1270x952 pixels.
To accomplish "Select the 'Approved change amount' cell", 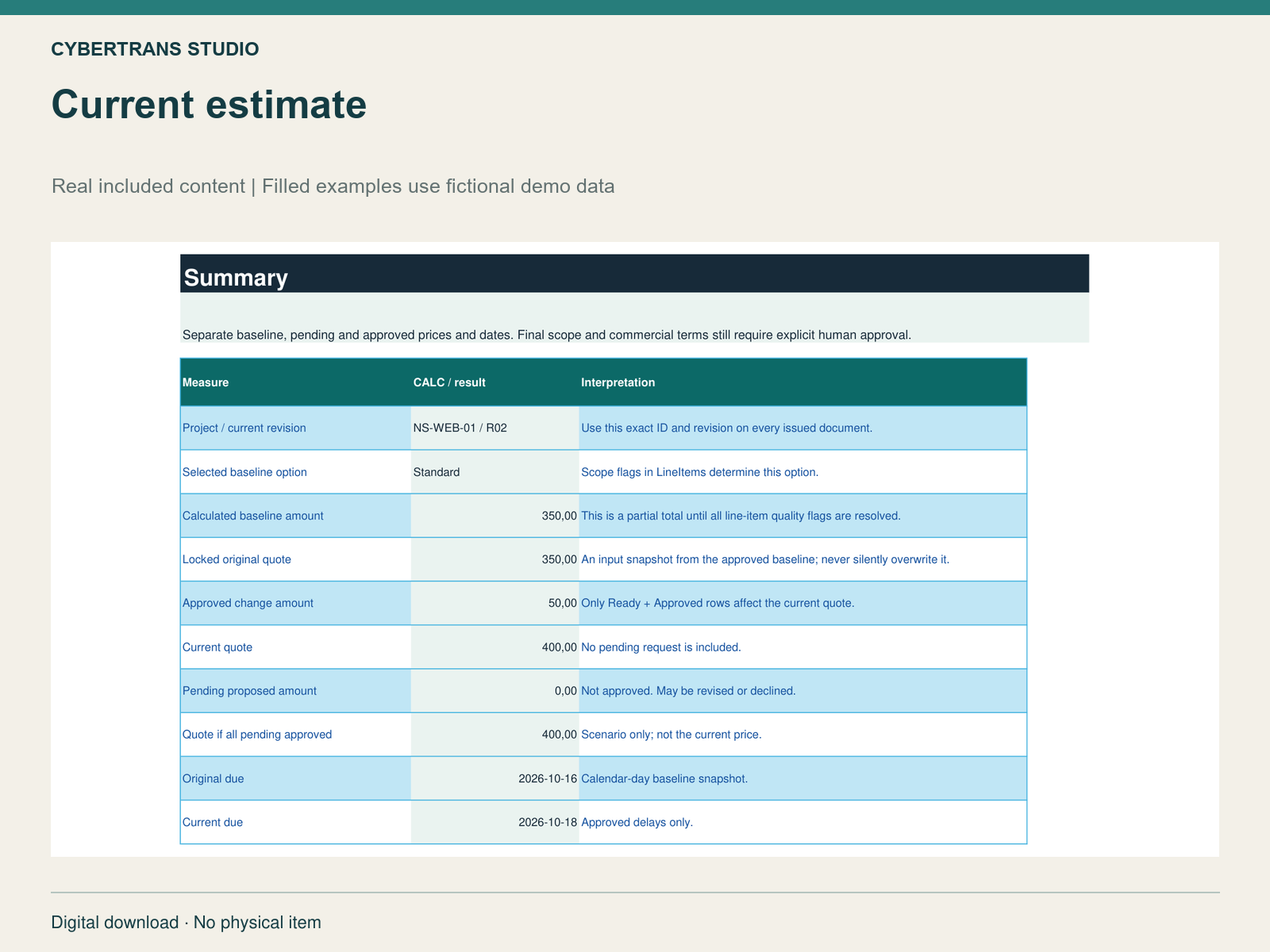I will click(x=295, y=603).
